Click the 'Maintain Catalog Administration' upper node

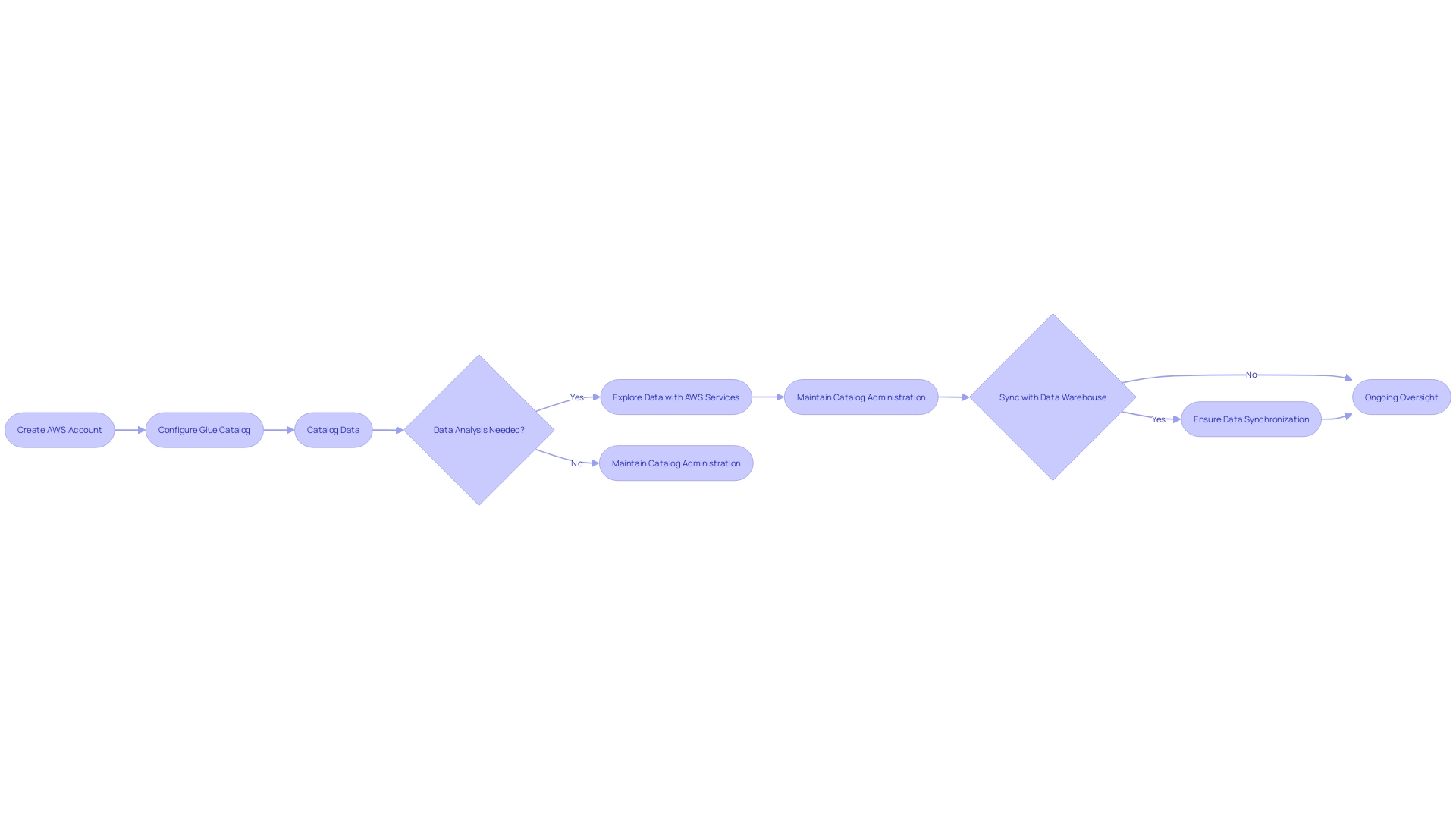click(x=861, y=397)
